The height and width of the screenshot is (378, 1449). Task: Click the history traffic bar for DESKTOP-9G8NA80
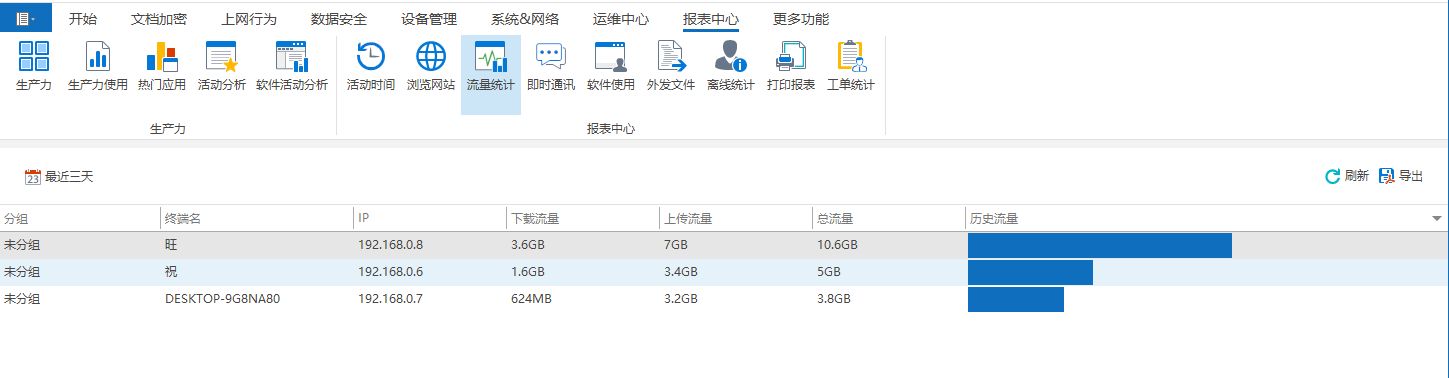pos(1016,299)
